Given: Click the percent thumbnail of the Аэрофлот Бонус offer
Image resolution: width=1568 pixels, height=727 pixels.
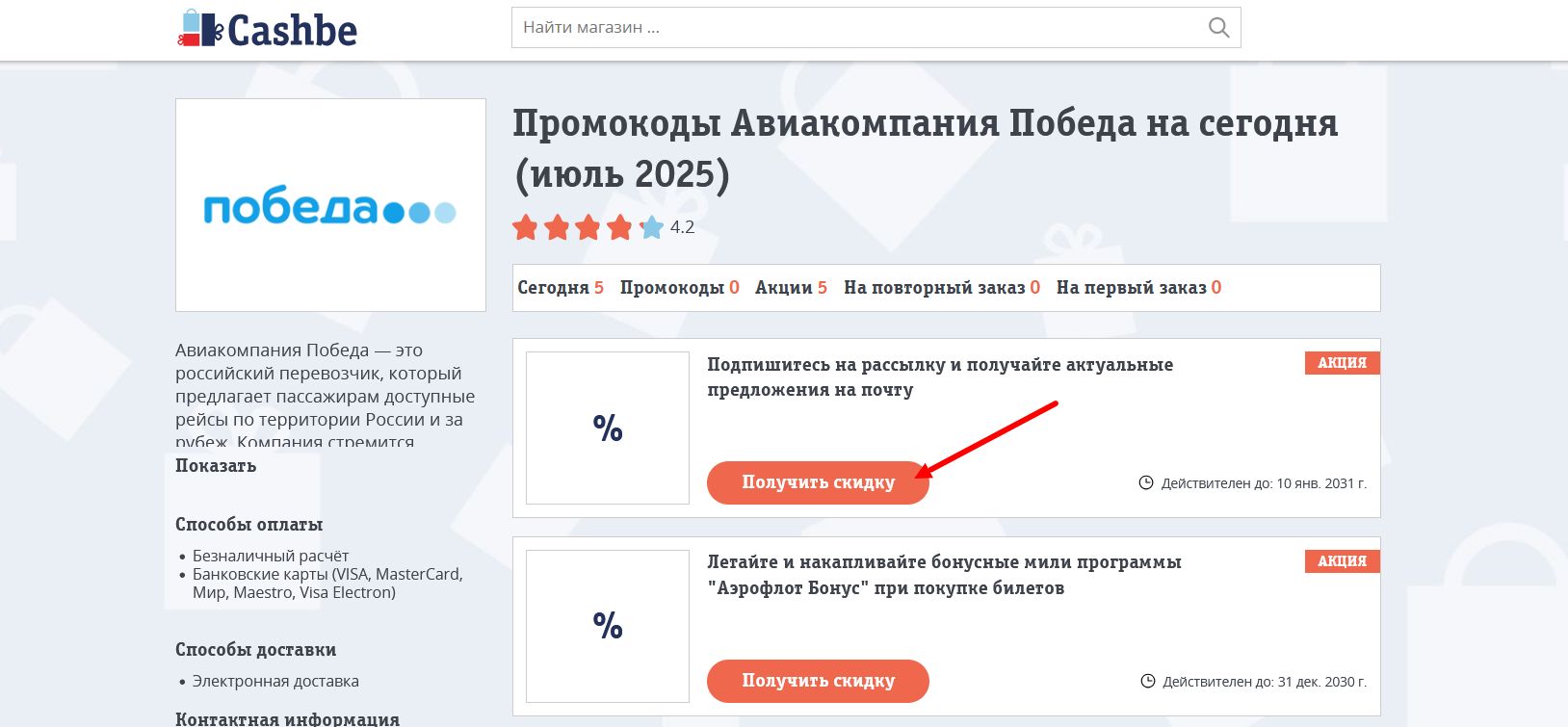Looking at the screenshot, I should pyautogui.click(x=608, y=626).
